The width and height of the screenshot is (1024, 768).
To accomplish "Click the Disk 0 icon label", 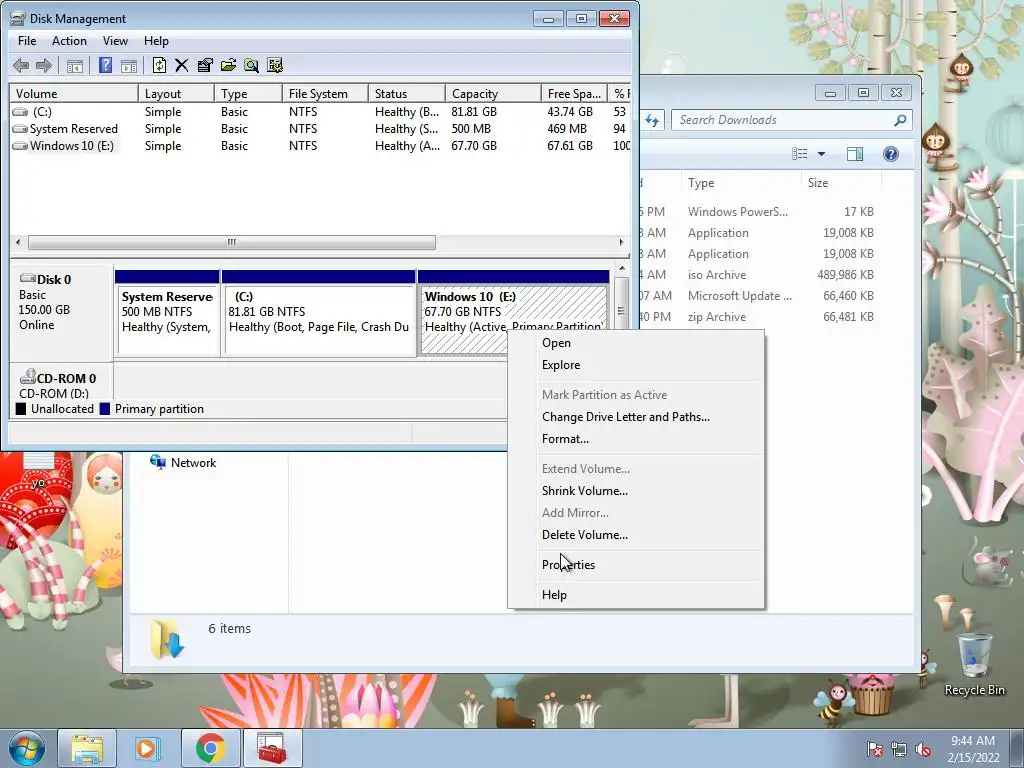I will (46, 280).
